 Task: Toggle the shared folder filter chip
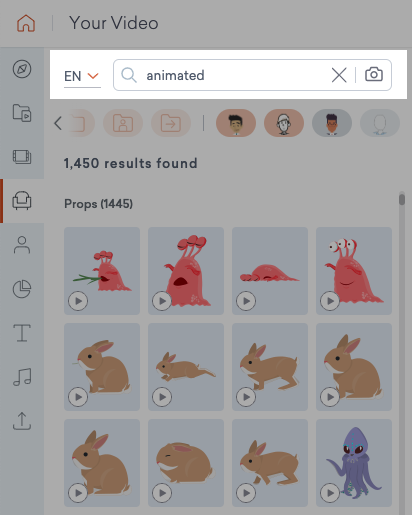[171, 123]
